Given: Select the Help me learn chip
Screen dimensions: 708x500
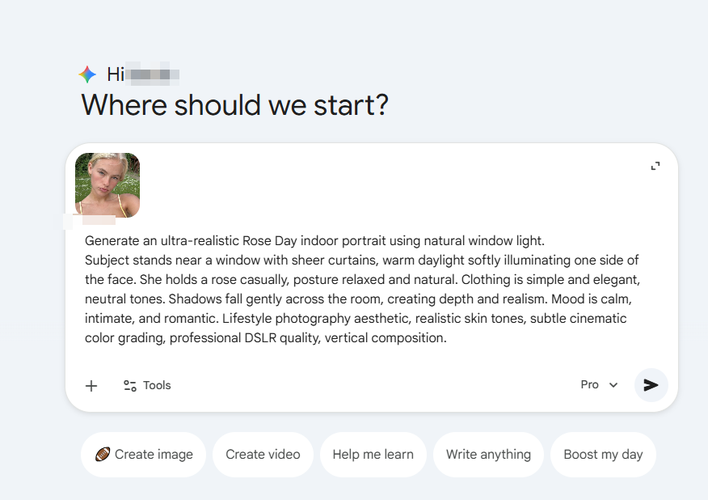Looking at the screenshot, I should click(373, 454).
